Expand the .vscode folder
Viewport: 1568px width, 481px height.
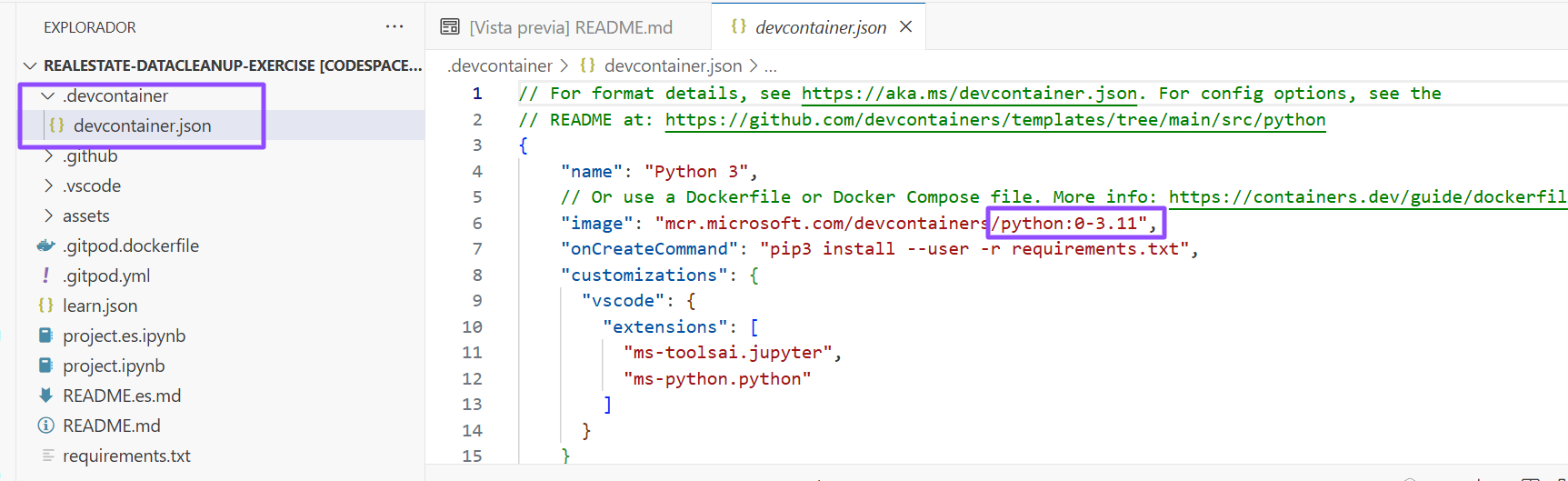click(48, 185)
